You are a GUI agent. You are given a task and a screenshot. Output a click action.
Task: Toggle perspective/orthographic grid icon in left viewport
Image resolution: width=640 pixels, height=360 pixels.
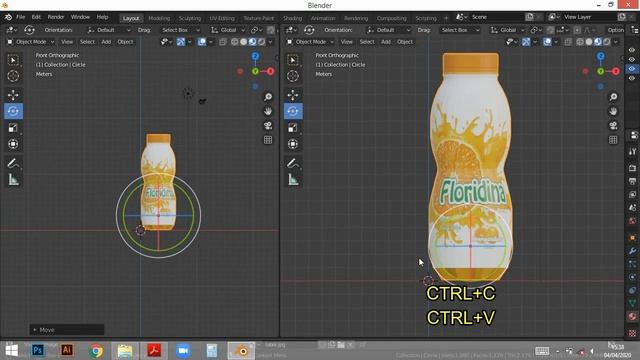click(268, 140)
